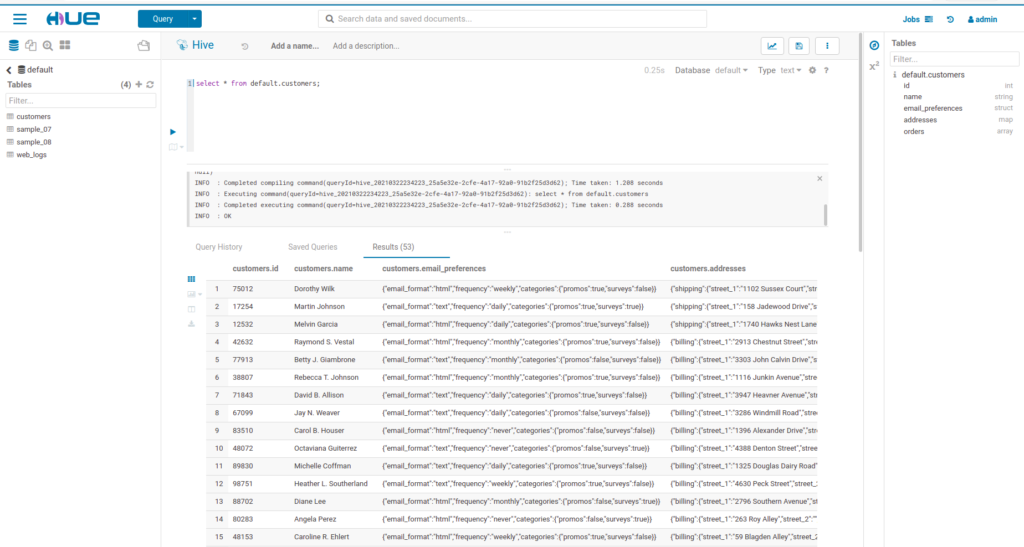This screenshot has width=1024, height=547.
Task: Click the main editor vertical scrollbar
Action: 860,142
